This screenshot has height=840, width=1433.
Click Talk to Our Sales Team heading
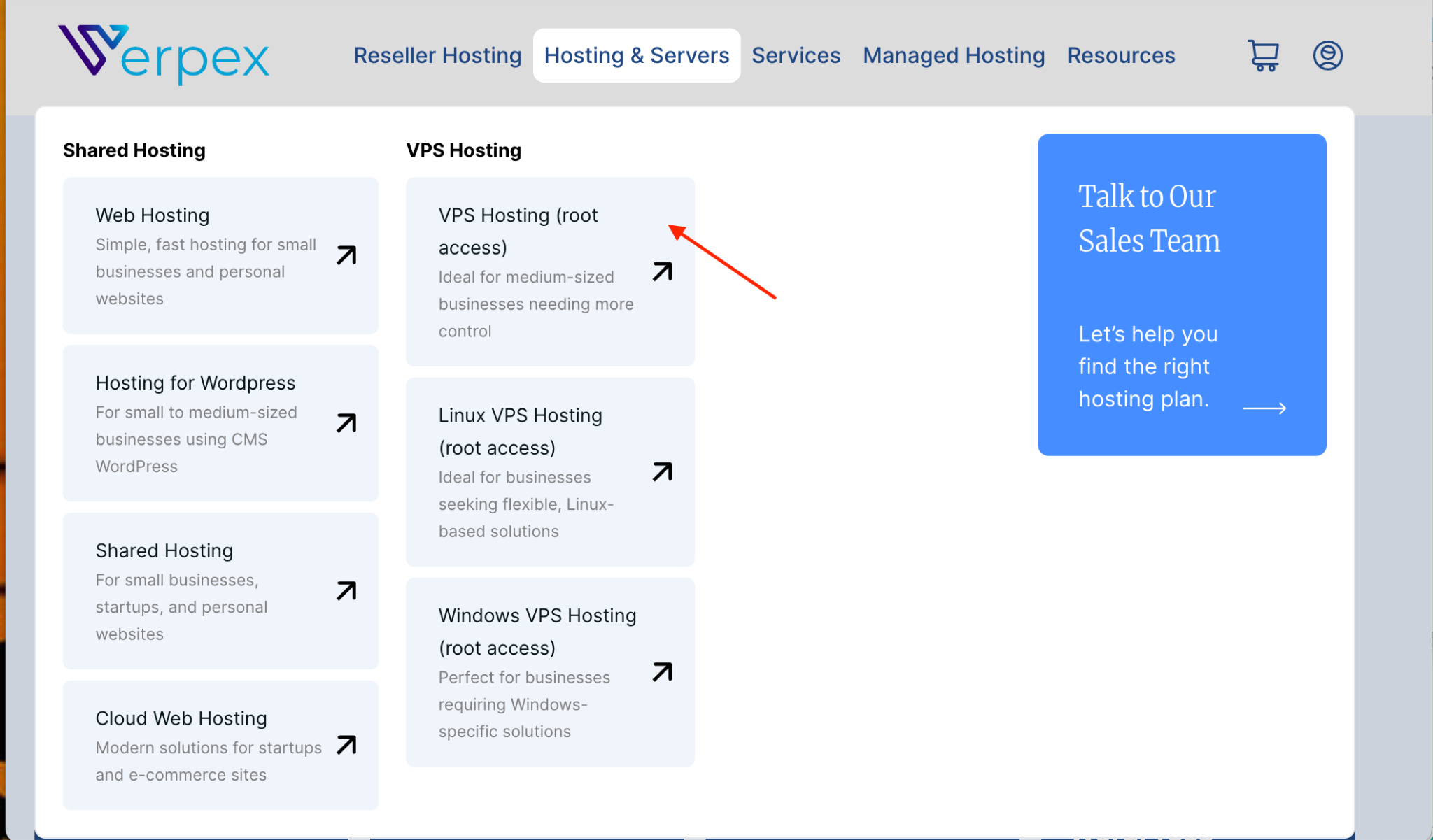coord(1149,218)
